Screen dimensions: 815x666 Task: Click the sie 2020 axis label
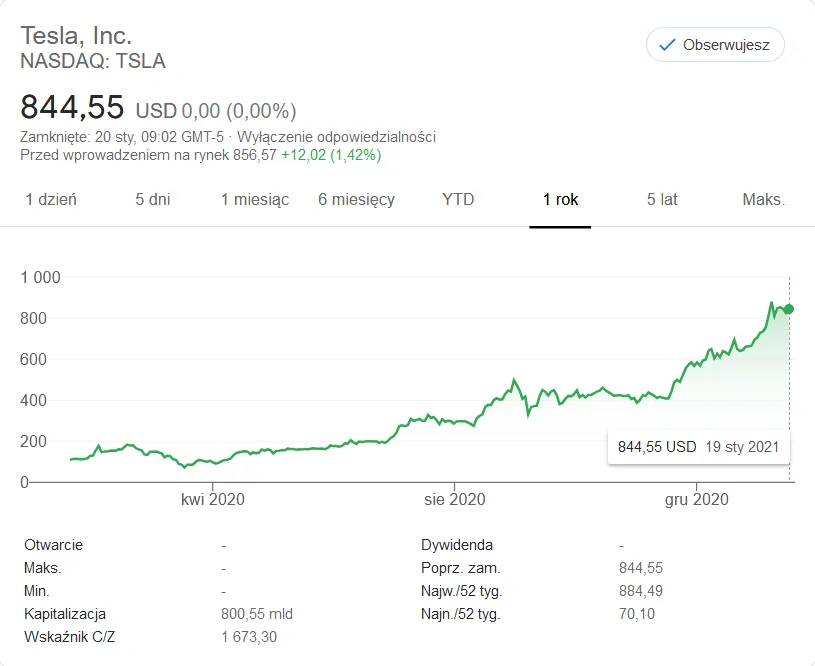click(455, 500)
